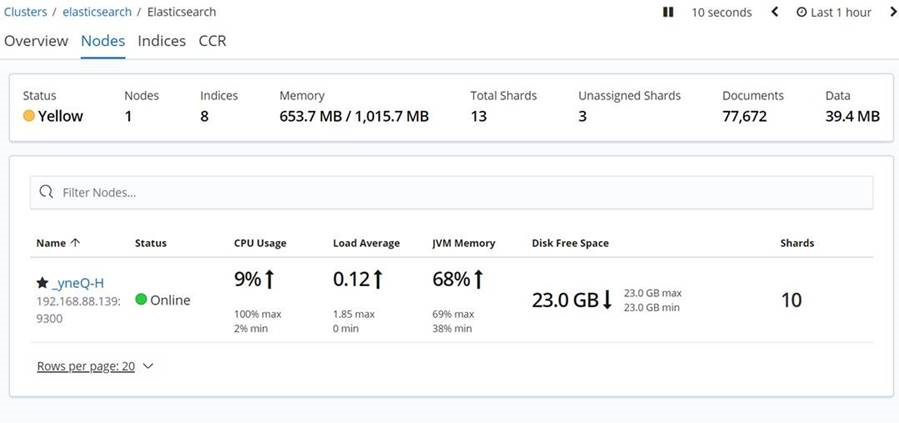Click the CPU usage up-trend arrow
The width and height of the screenshot is (899, 423).
[269, 280]
